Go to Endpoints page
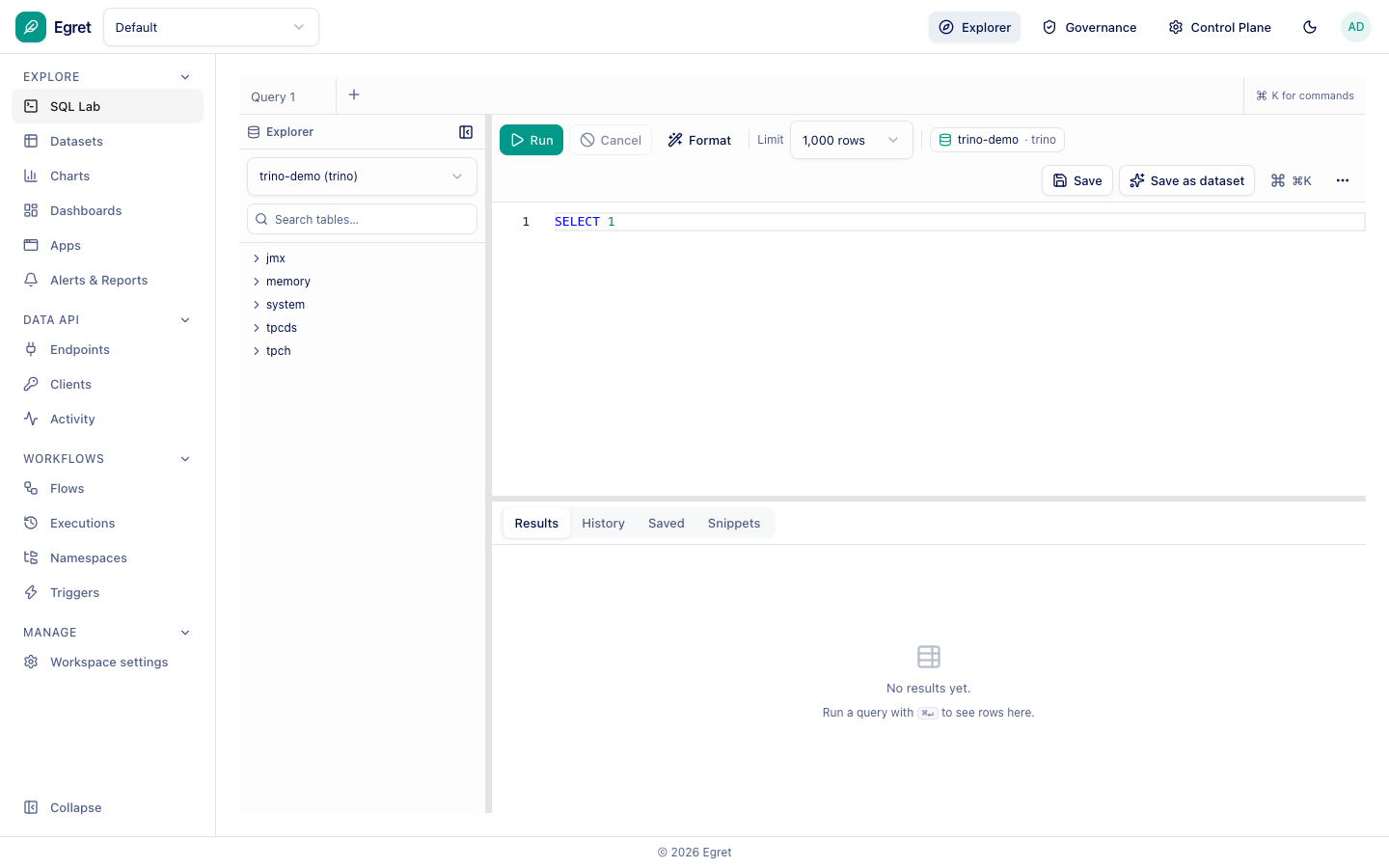 [107, 349]
